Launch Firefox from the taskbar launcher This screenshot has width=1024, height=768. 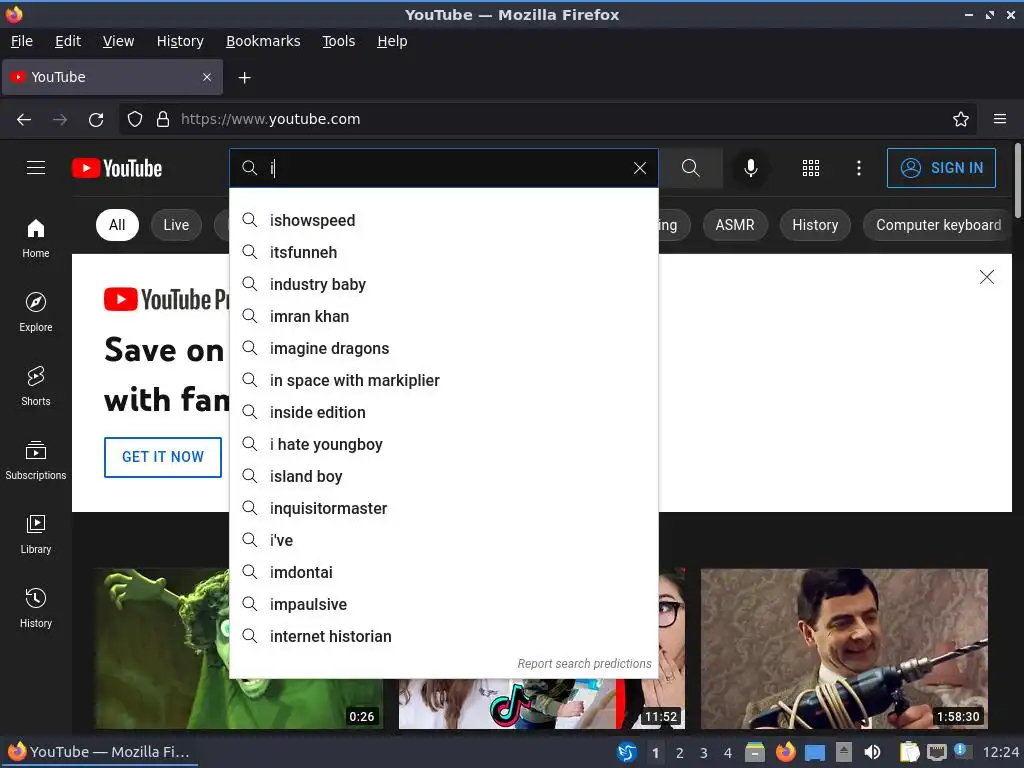click(786, 752)
